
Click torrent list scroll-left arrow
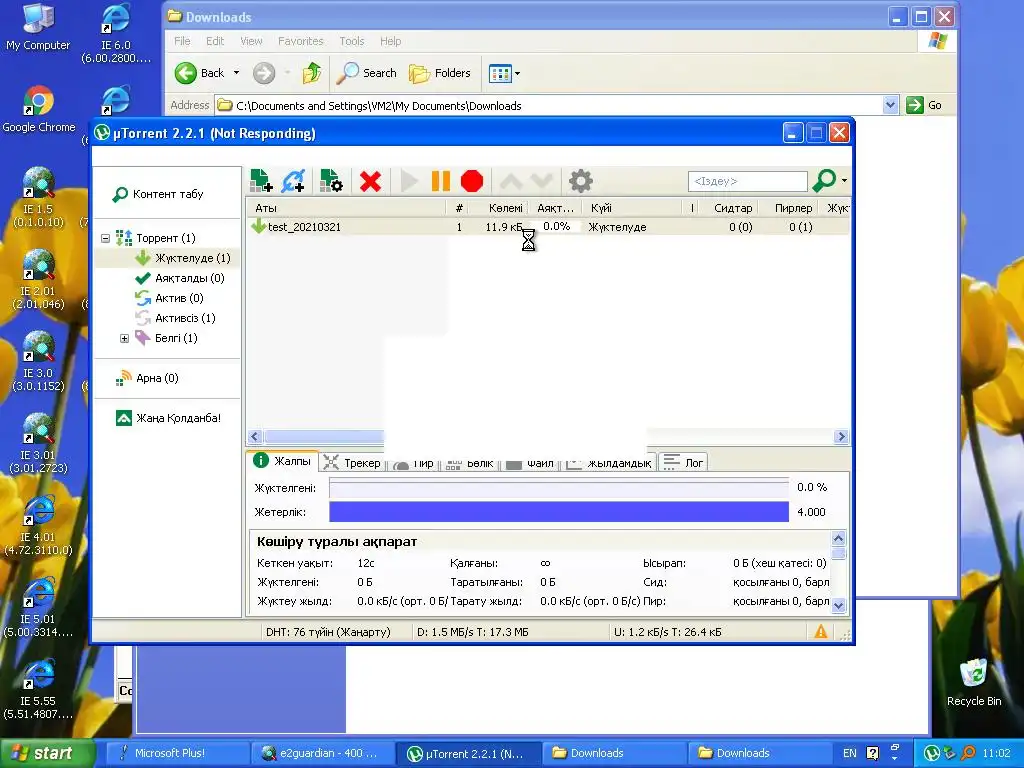pyautogui.click(x=255, y=437)
